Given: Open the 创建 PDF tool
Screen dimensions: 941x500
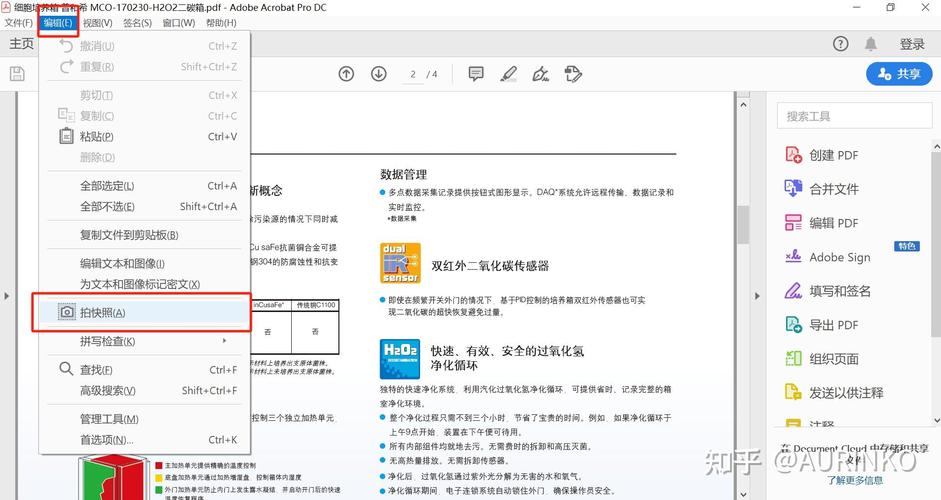Looking at the screenshot, I should click(822, 155).
